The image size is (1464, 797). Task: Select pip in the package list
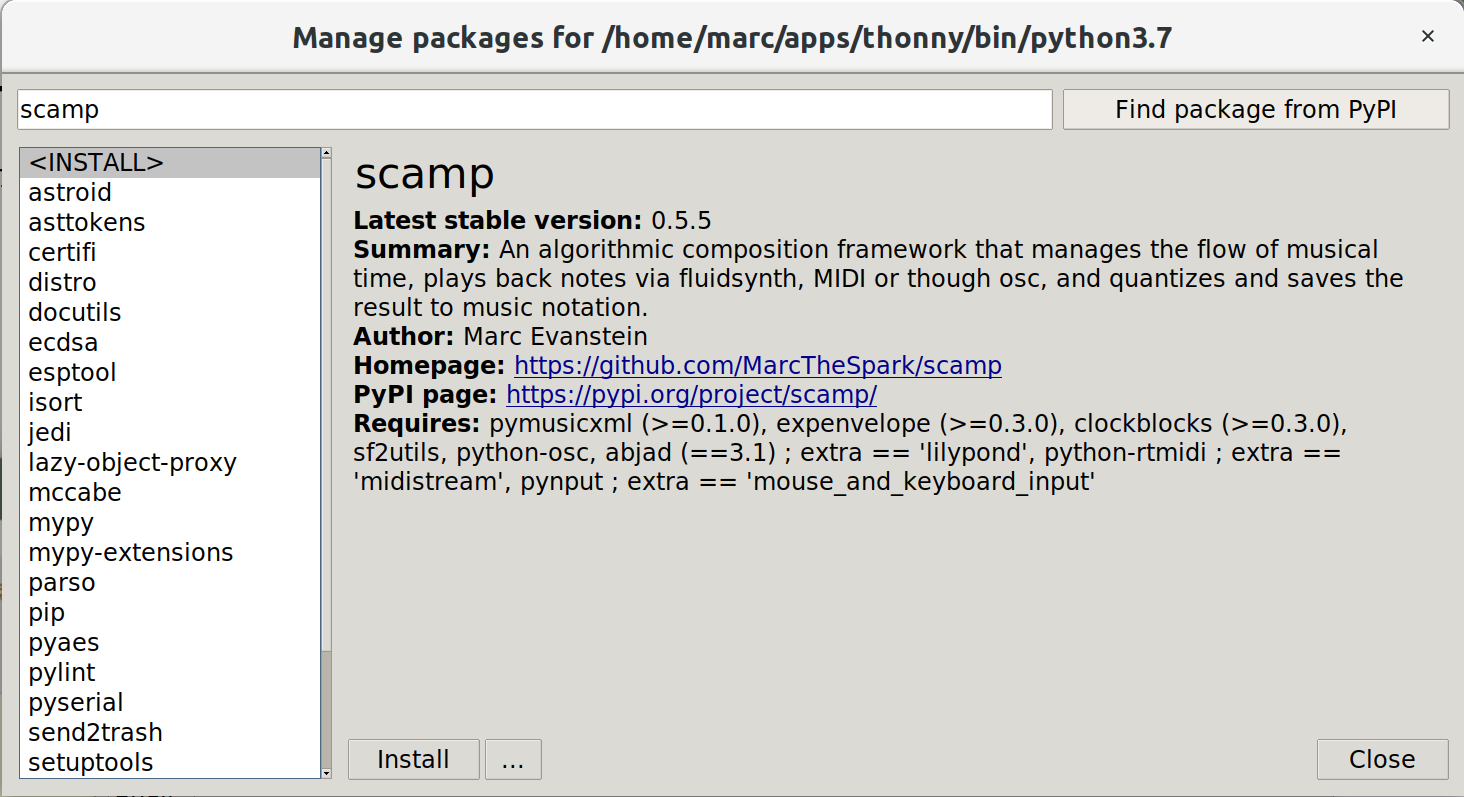47,613
